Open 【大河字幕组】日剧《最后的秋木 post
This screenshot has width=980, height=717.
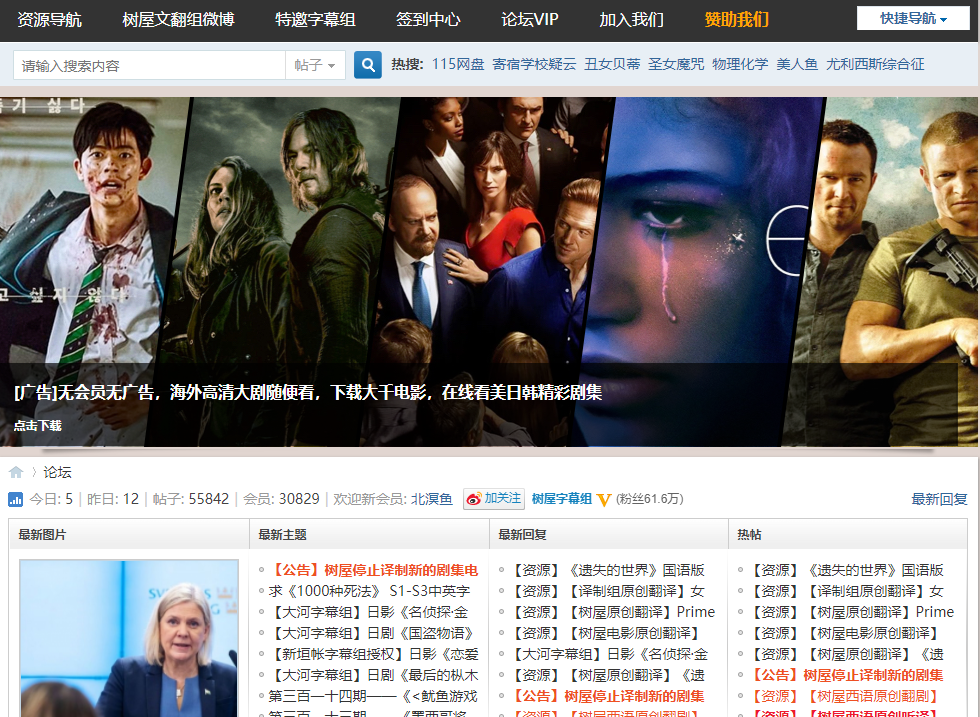tap(374, 675)
